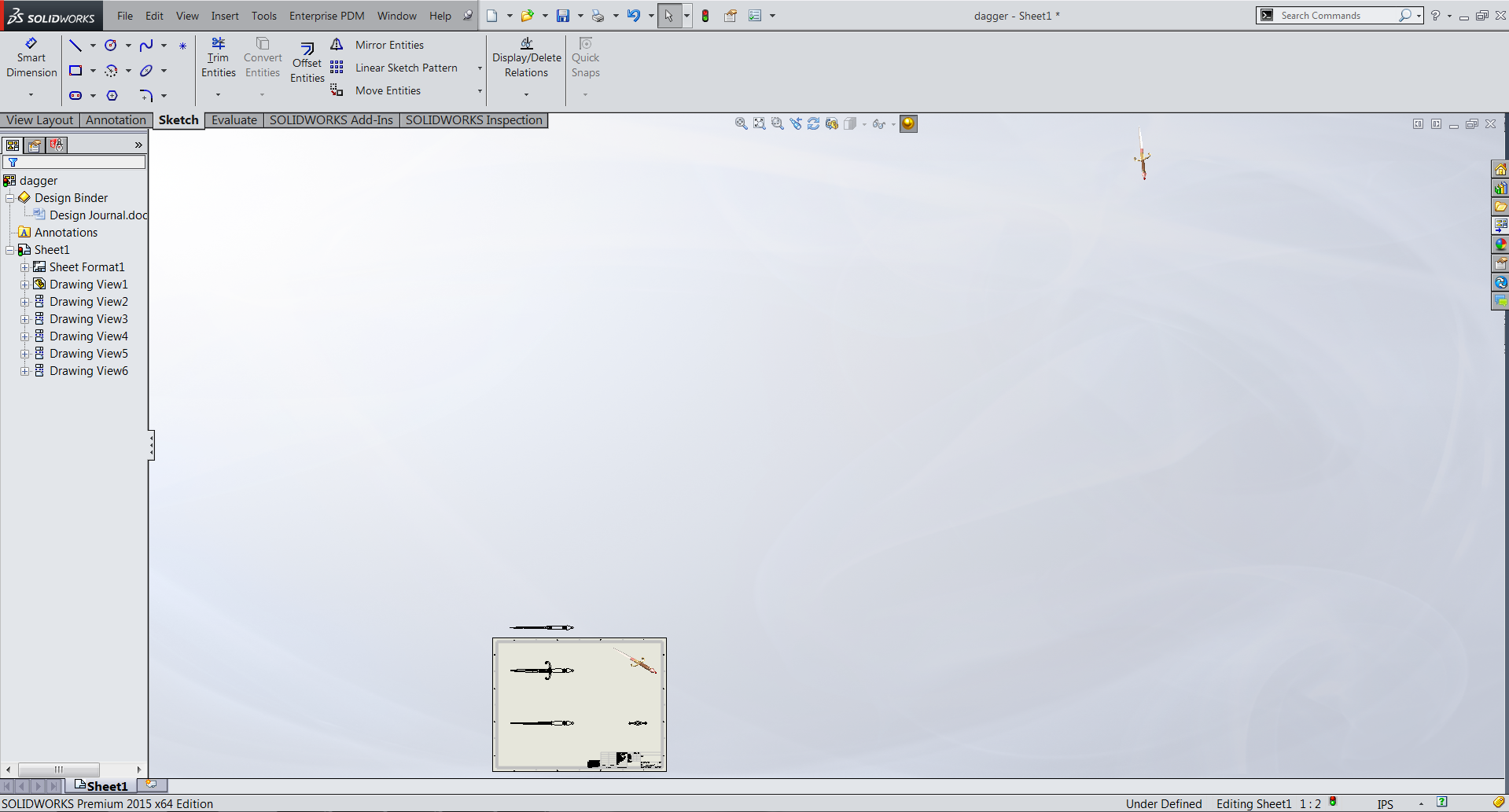Image resolution: width=1509 pixels, height=812 pixels.
Task: Click the Rebuild traffic light icon
Action: 705,16
